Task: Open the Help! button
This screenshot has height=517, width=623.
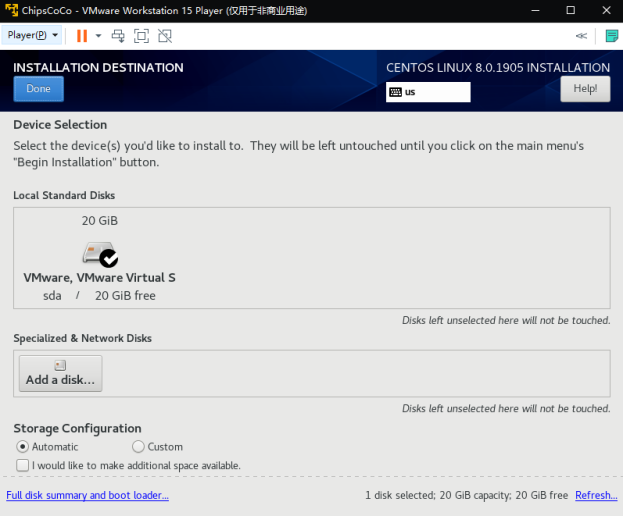Action: [x=585, y=89]
